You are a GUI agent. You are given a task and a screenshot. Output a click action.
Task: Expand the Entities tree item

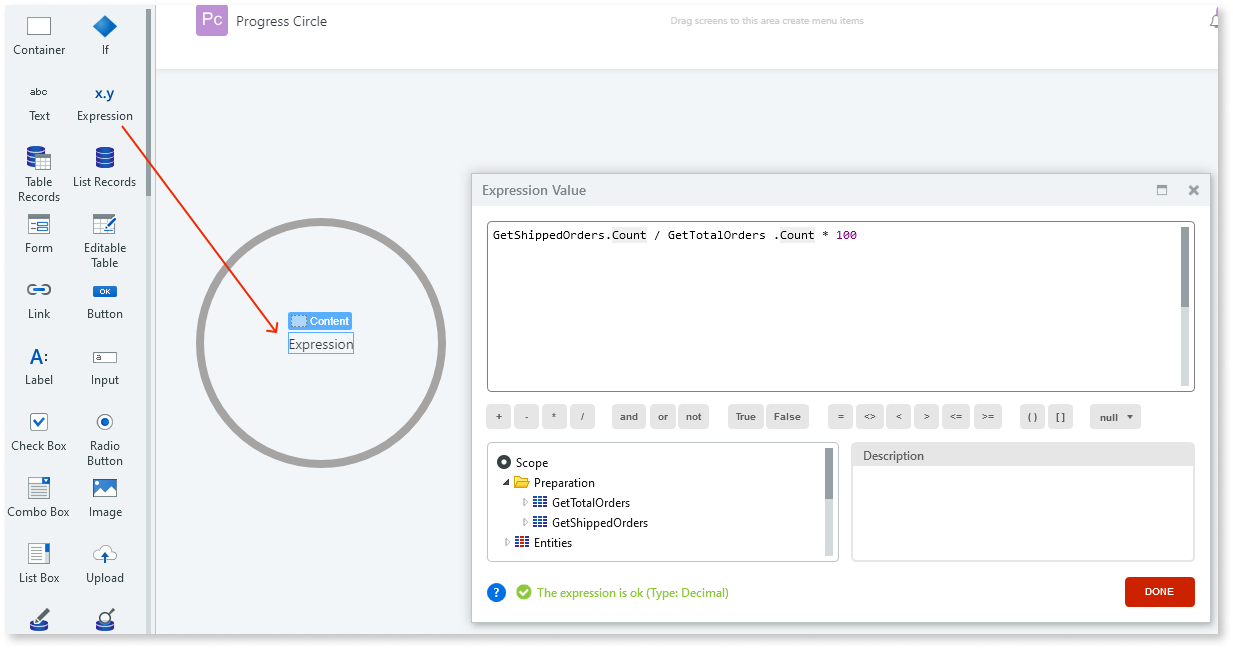point(506,542)
